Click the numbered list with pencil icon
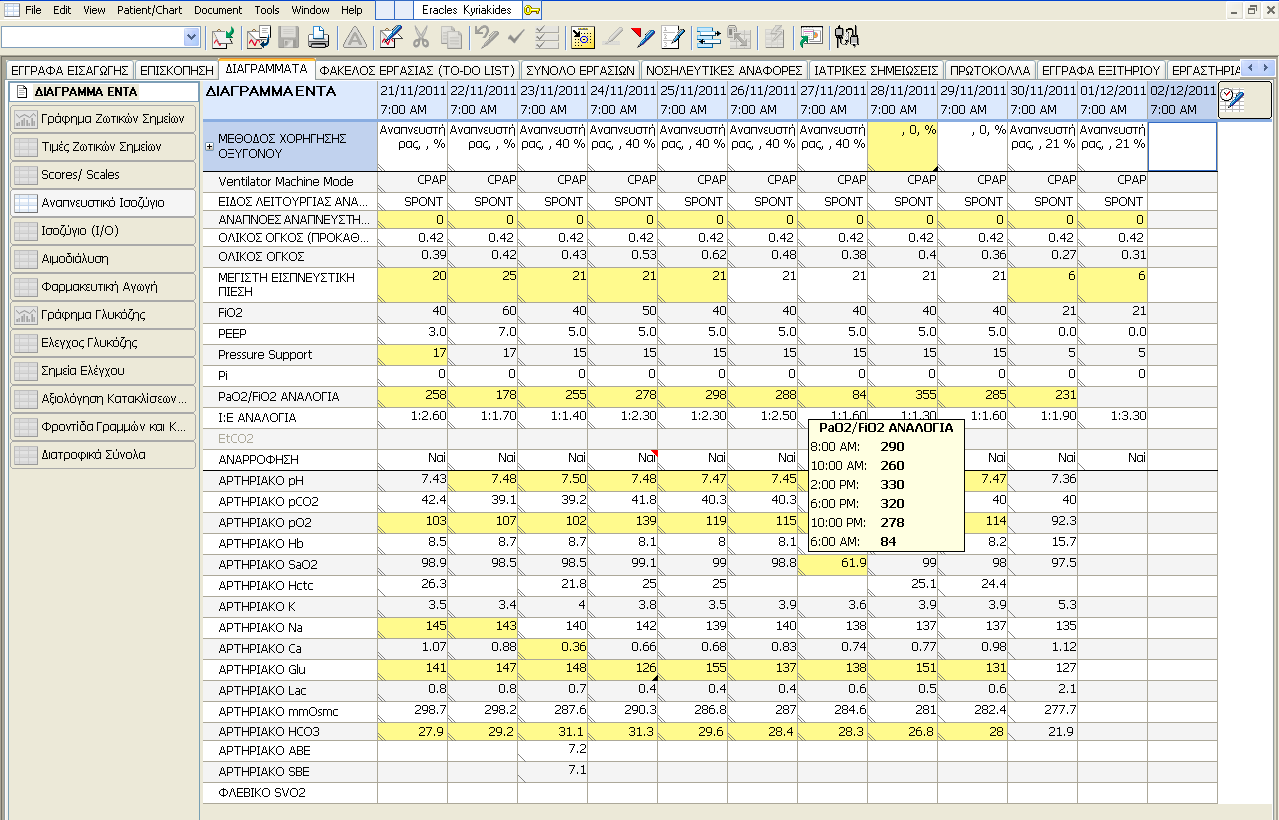1279x820 pixels. tap(673, 38)
